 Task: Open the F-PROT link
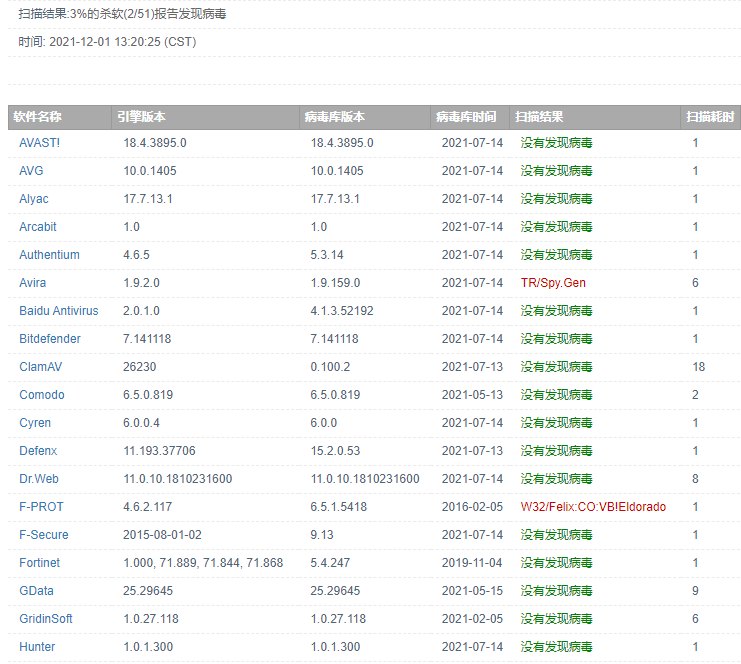pos(41,507)
